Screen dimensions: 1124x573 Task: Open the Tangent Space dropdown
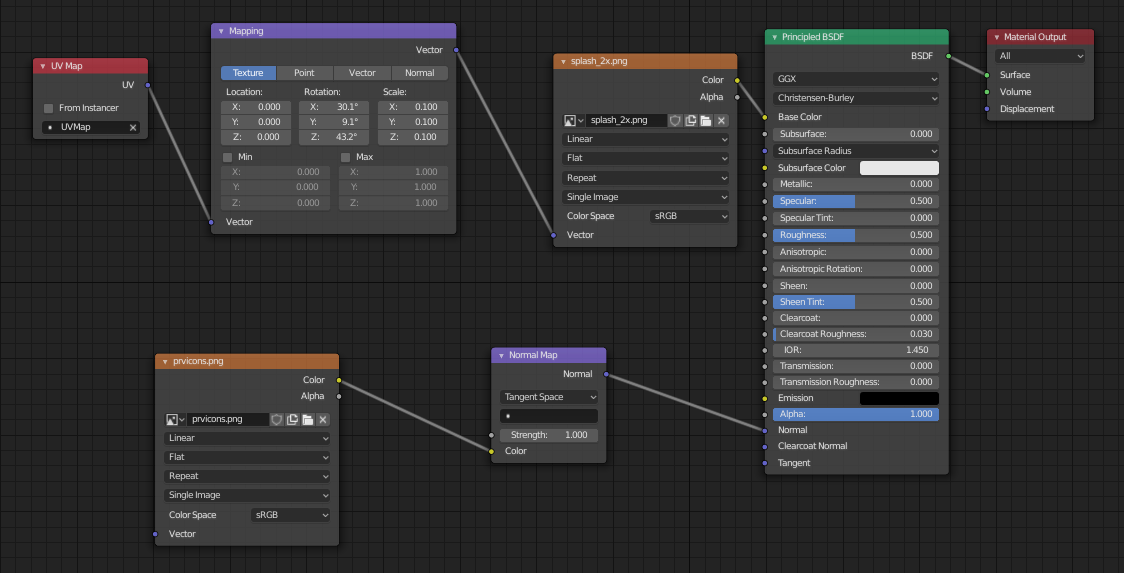tap(548, 397)
